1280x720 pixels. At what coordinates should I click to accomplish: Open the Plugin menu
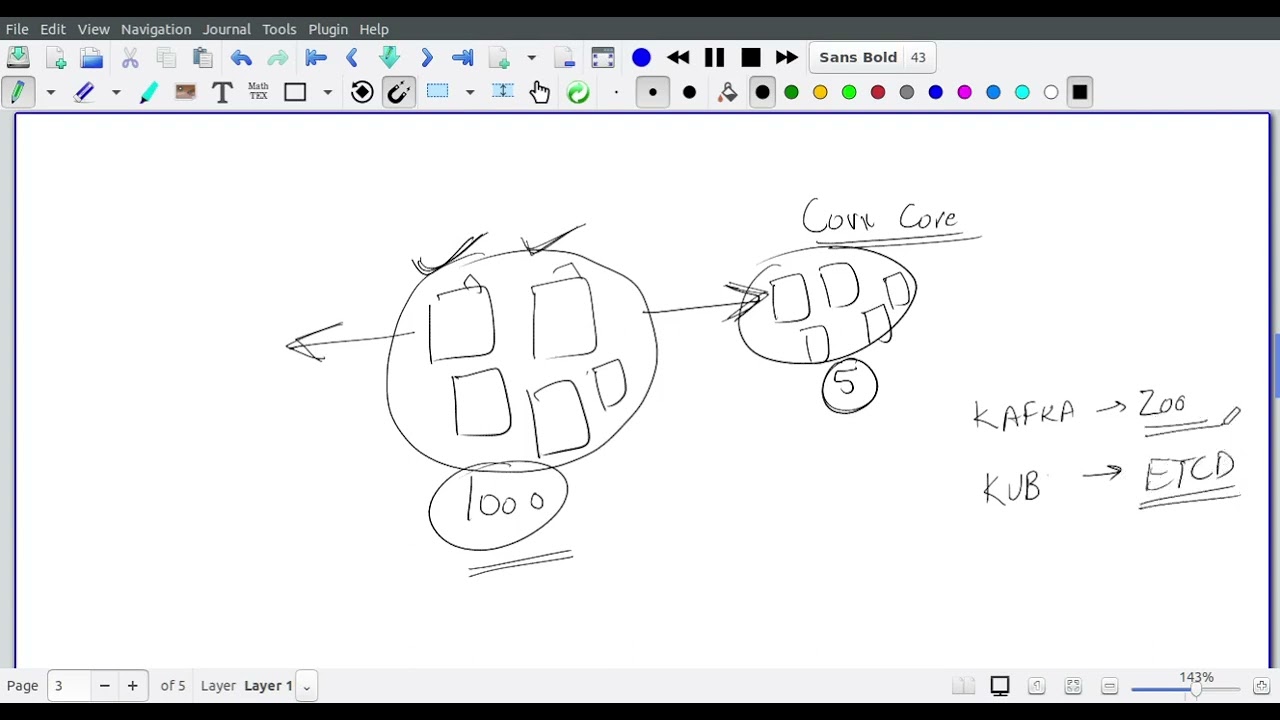328,29
